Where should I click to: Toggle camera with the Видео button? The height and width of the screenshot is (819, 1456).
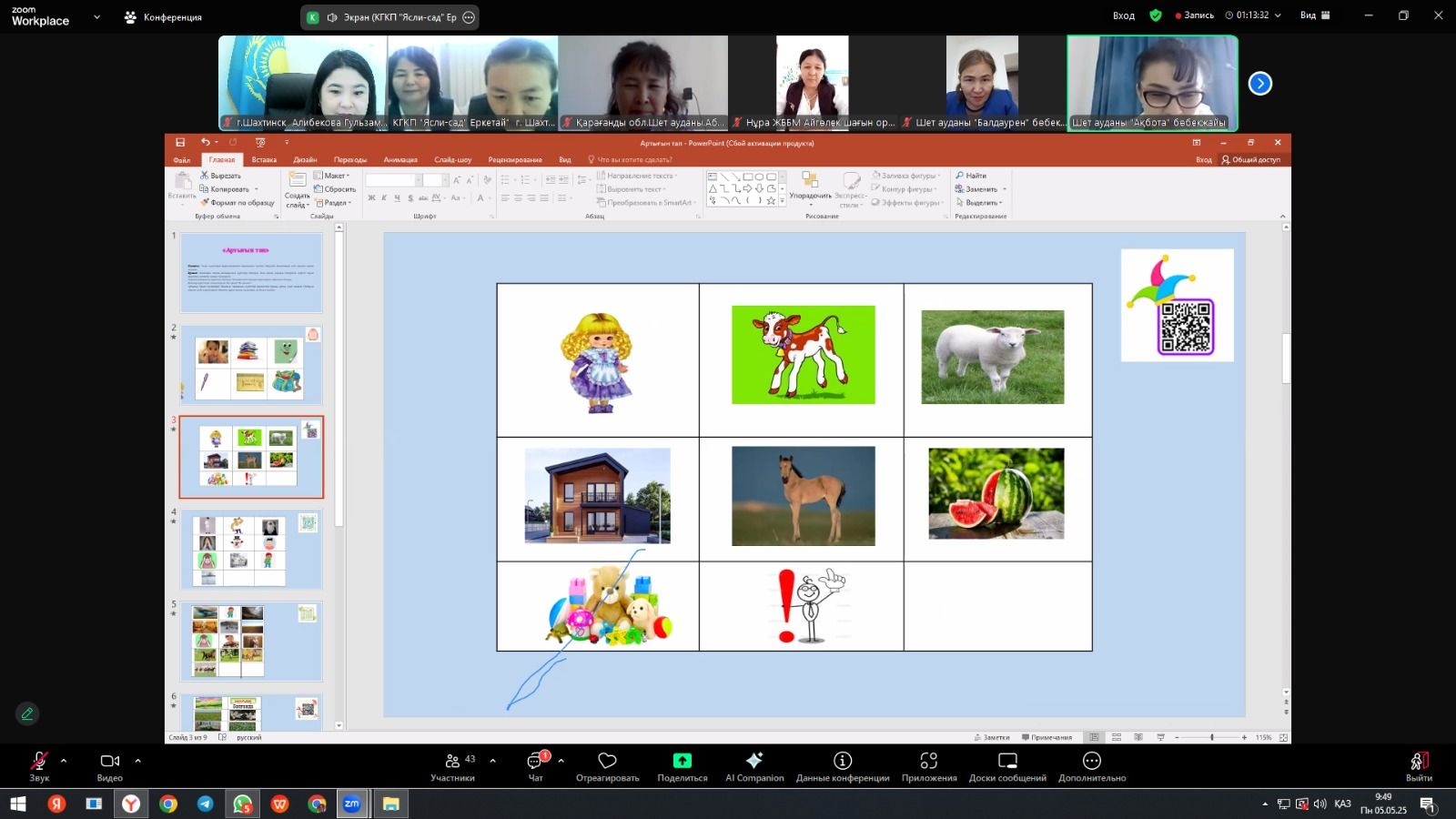coord(110,765)
